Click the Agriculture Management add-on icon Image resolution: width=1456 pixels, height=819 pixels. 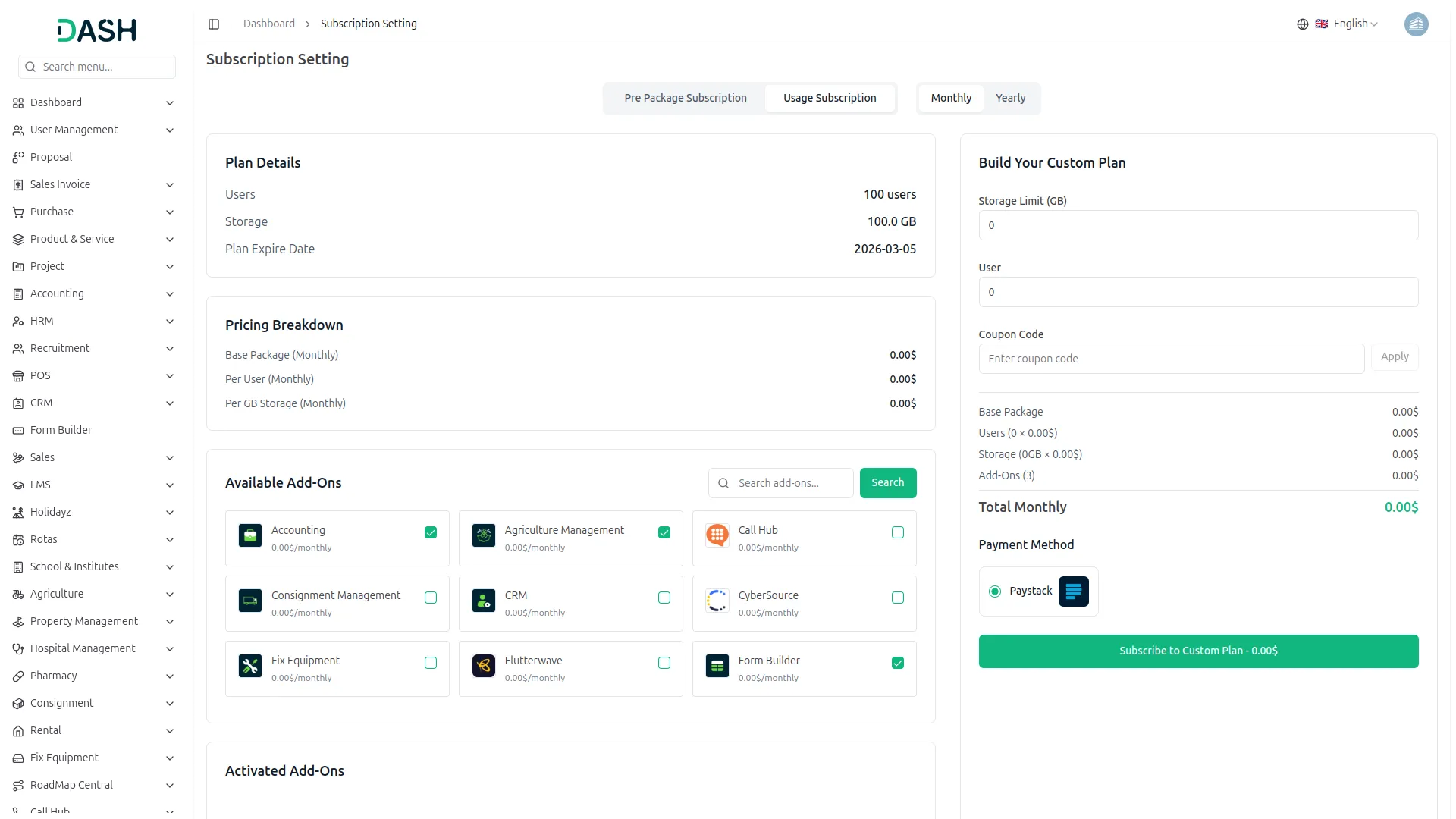(484, 535)
